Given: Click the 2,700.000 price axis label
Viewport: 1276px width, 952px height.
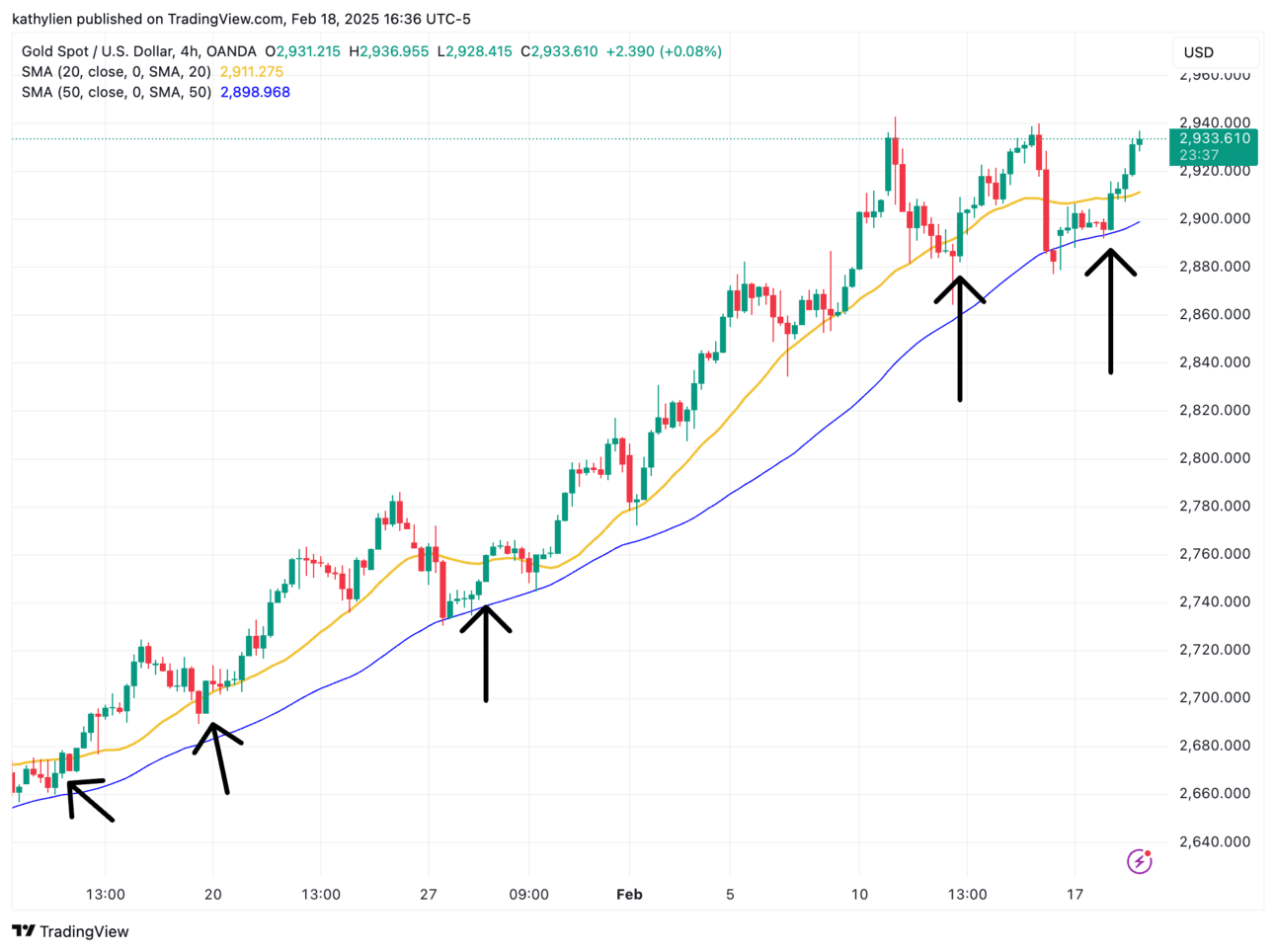Looking at the screenshot, I should coord(1215,697).
